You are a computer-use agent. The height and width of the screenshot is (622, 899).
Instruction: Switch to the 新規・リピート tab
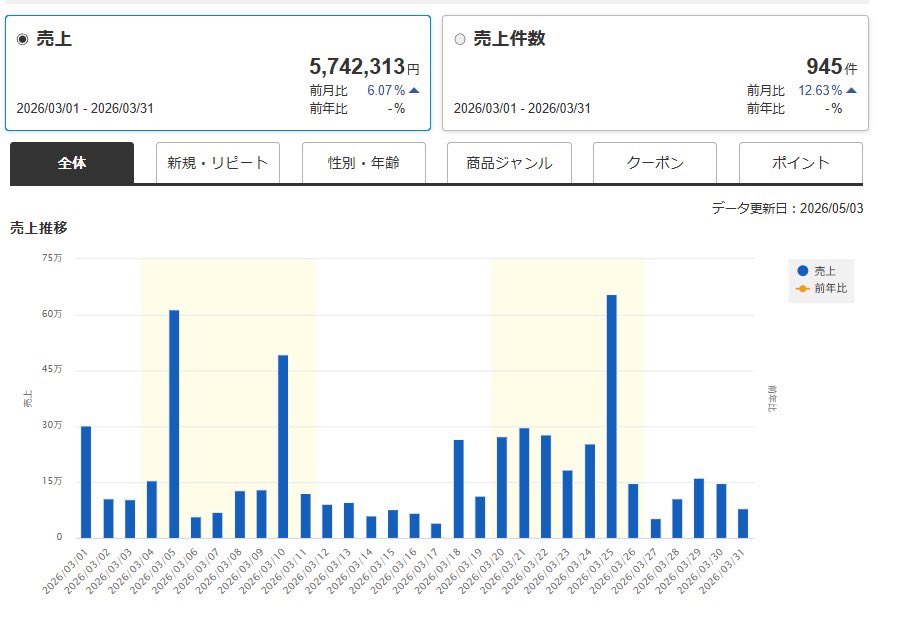218,163
